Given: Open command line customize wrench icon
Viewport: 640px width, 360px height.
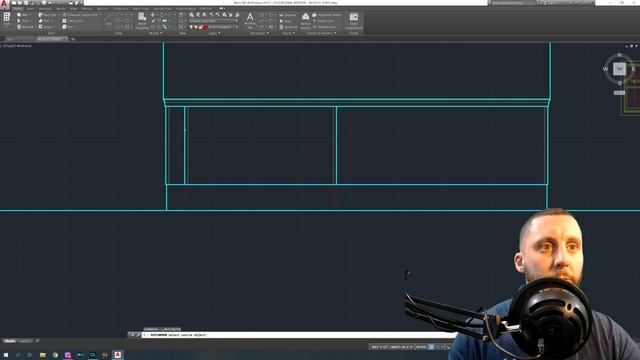Looking at the screenshot, I should pos(138,335).
